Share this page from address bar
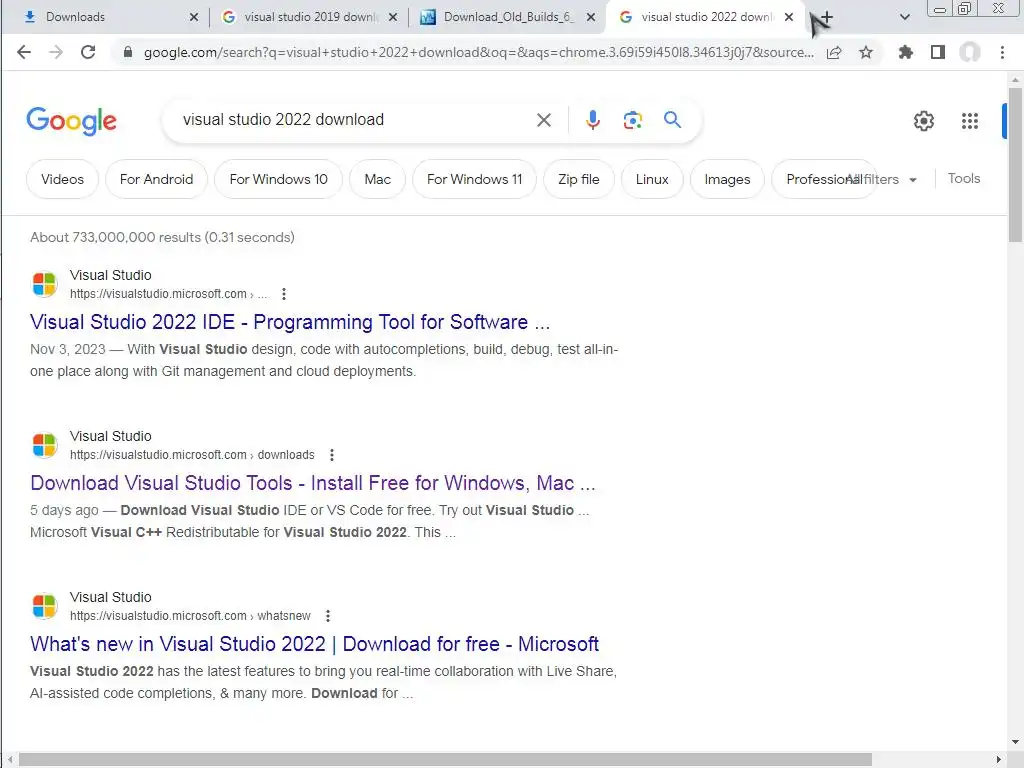This screenshot has height=768, width=1024. tap(834, 52)
